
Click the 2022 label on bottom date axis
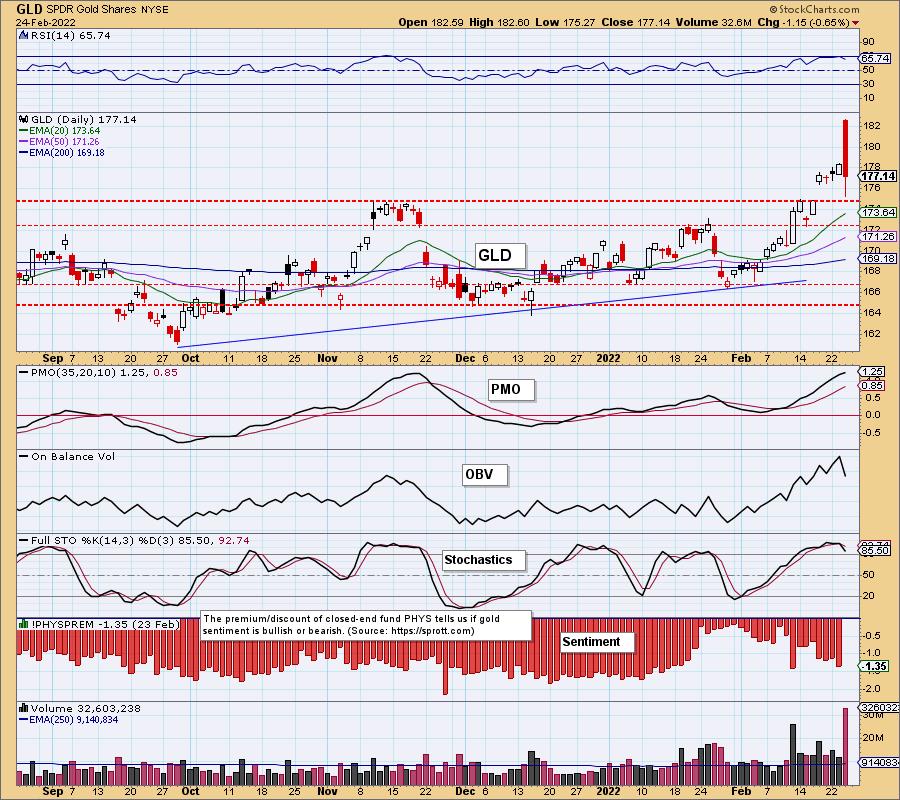tap(608, 791)
